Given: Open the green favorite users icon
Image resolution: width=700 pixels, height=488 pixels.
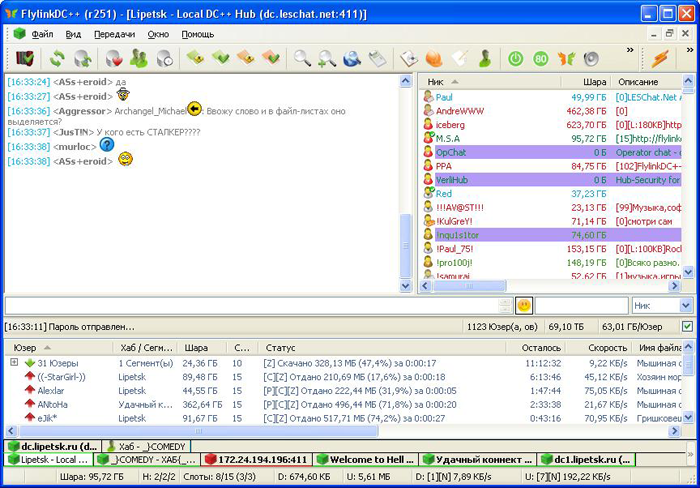Looking at the screenshot, I should [139, 58].
